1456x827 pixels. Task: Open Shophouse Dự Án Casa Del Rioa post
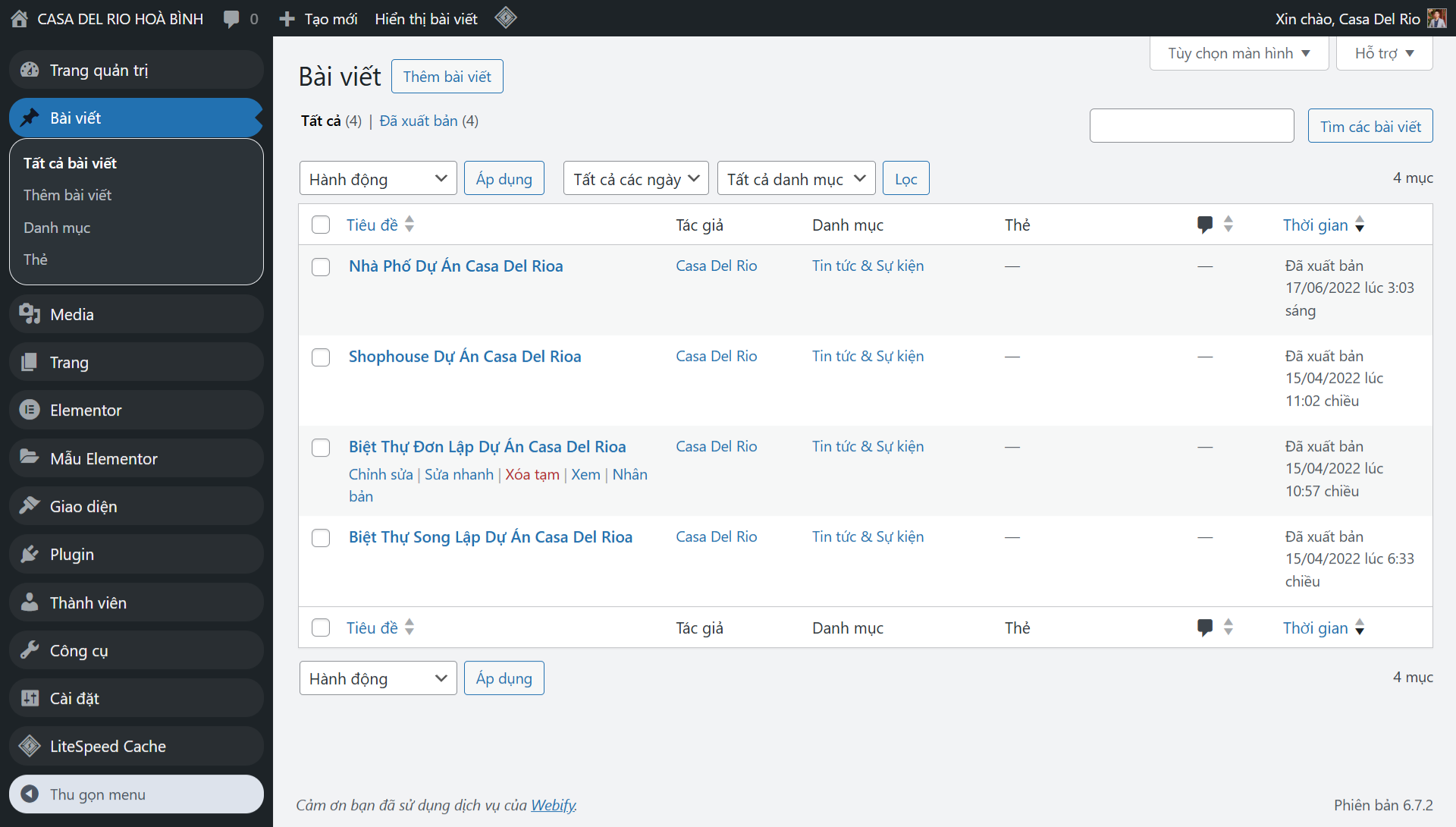tap(465, 356)
